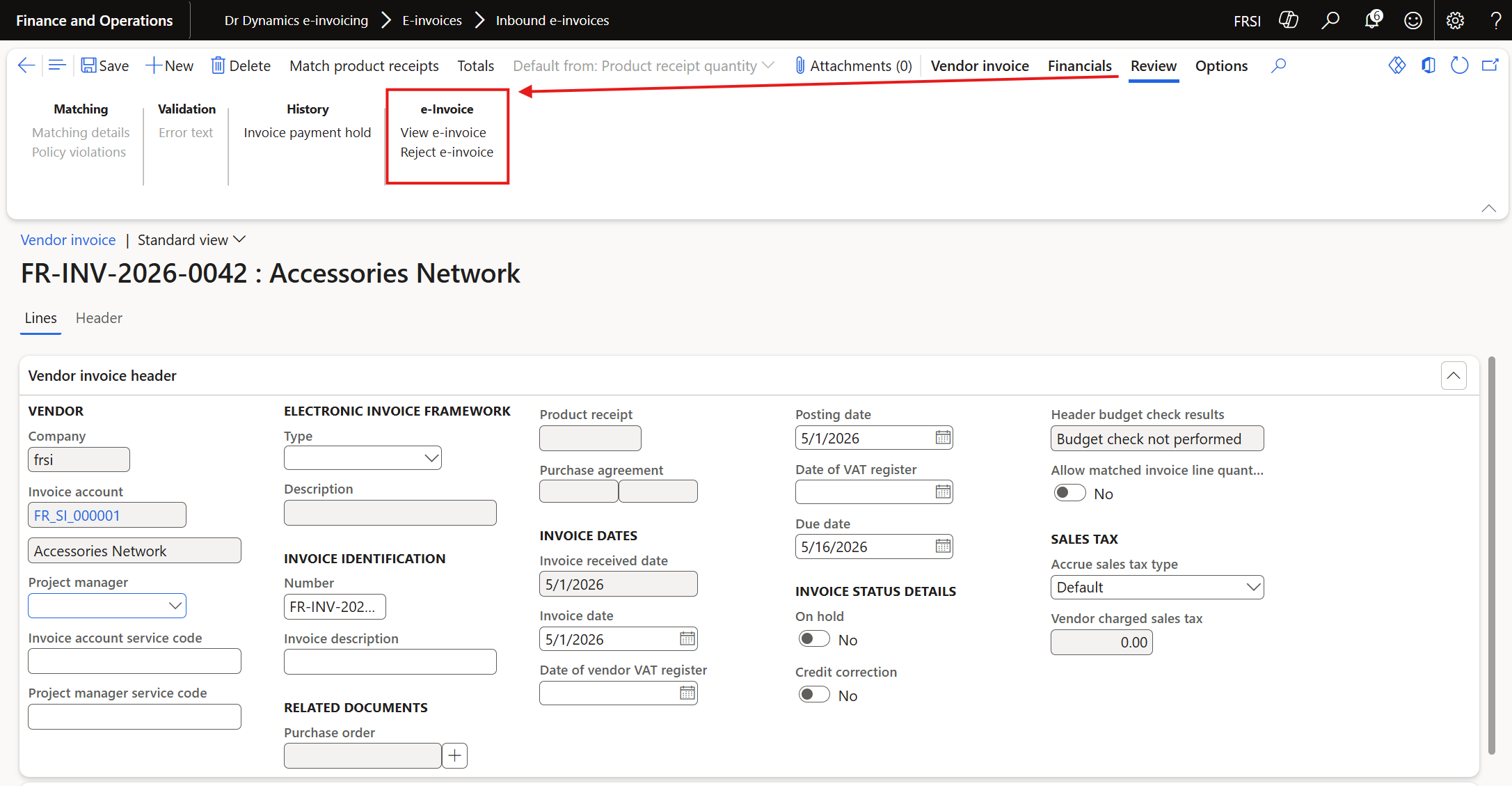Click Match product receipts
Viewport: 1512px width, 786px height.
click(364, 65)
